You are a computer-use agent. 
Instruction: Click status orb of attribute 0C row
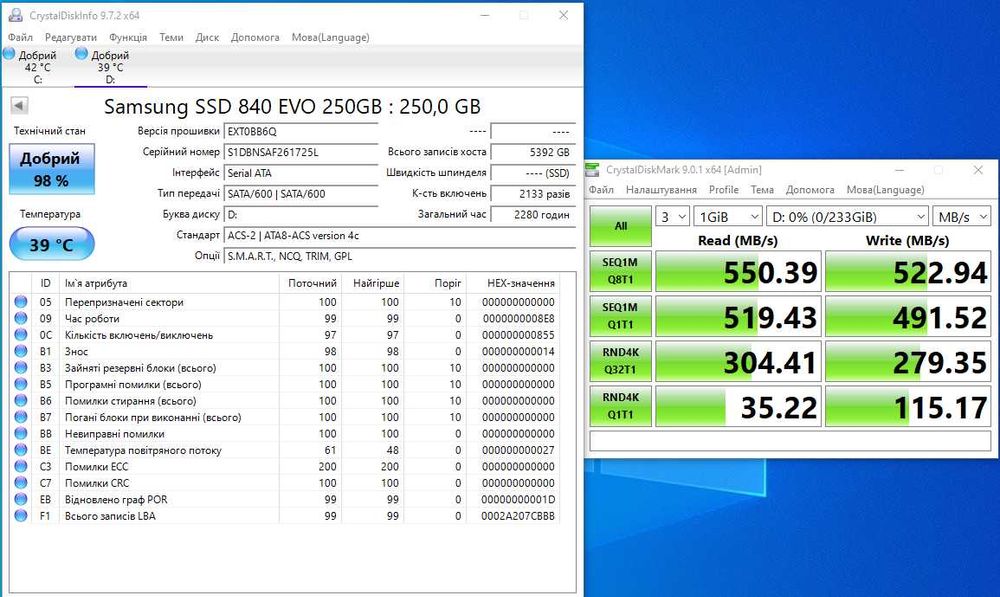20,335
